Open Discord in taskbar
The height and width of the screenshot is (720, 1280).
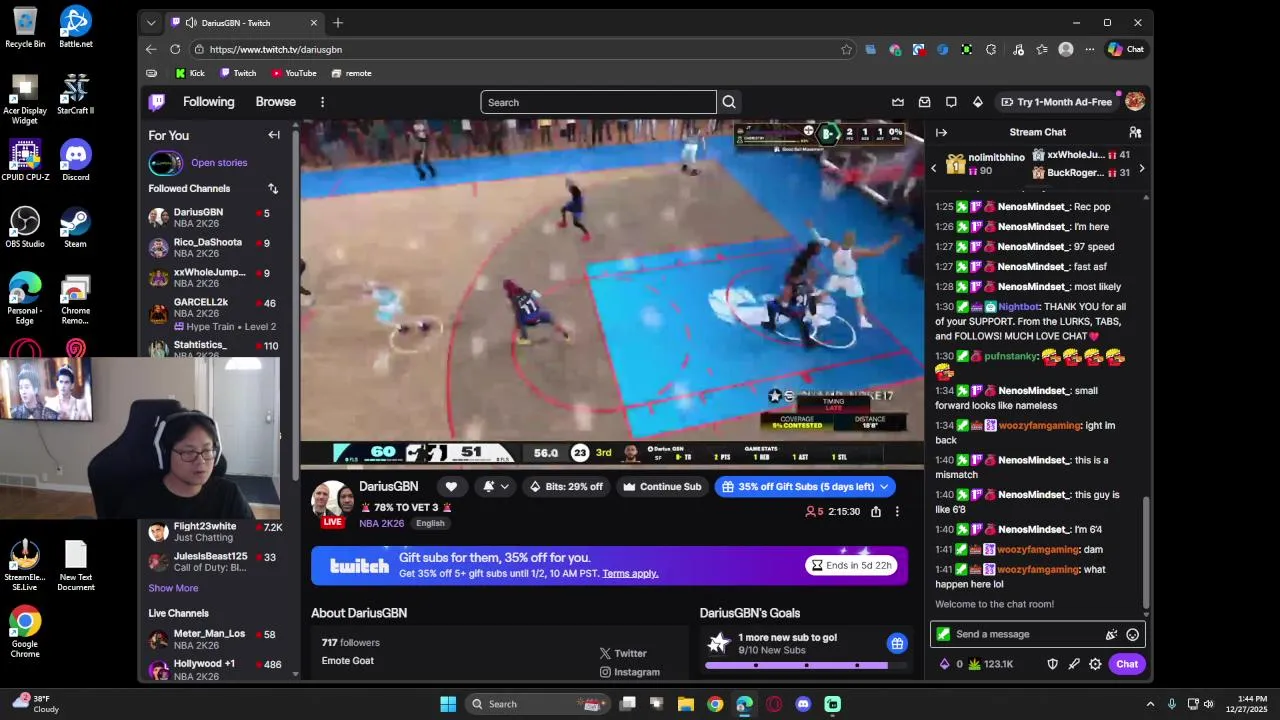(803, 704)
